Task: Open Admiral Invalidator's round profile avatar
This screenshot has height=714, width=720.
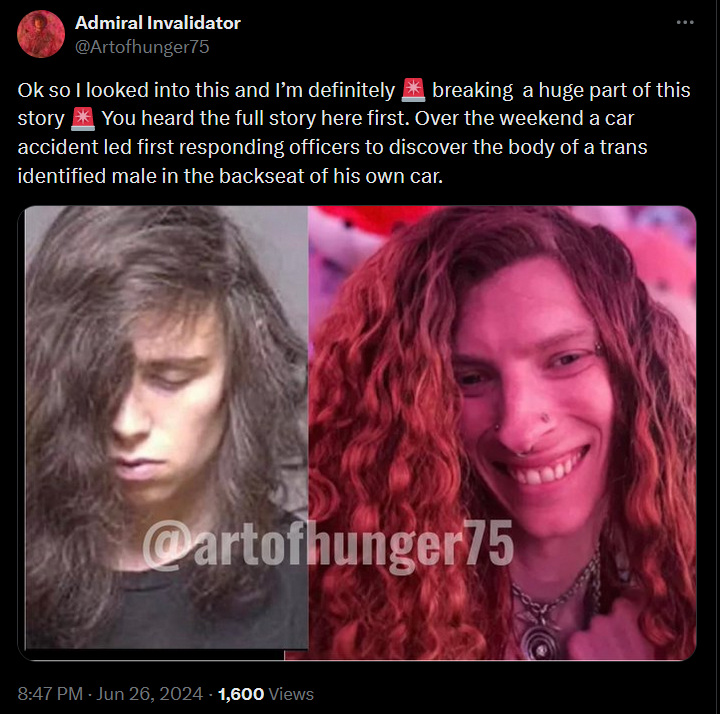Action: coord(41,34)
